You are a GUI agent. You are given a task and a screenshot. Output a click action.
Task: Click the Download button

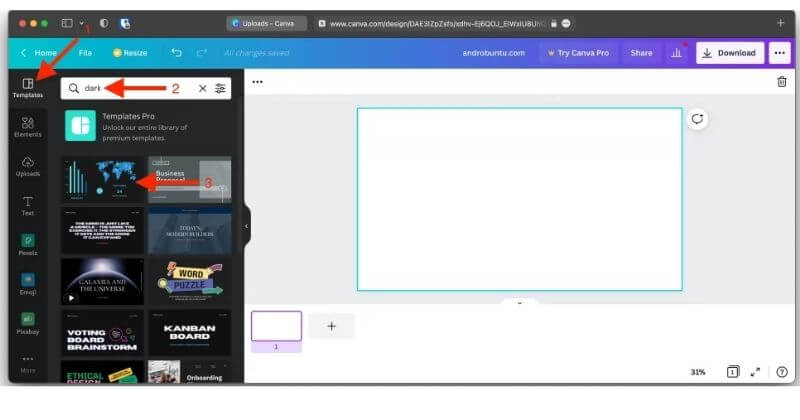[731, 53]
